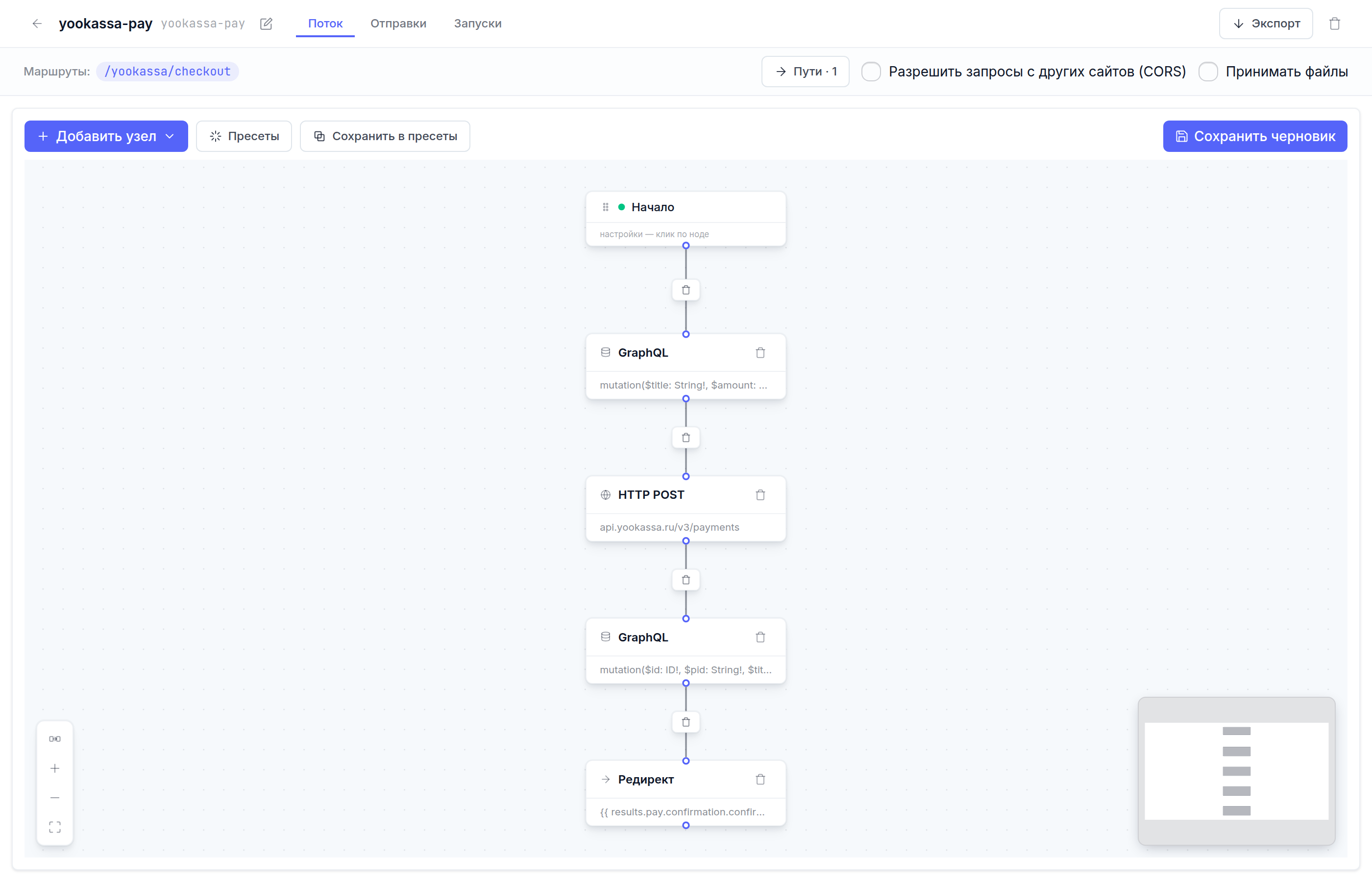
Task: Click the Экспорт button
Action: click(x=1266, y=24)
